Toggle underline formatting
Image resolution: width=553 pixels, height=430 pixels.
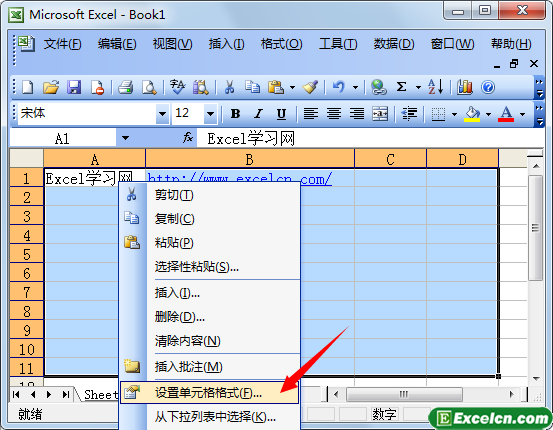(281, 114)
